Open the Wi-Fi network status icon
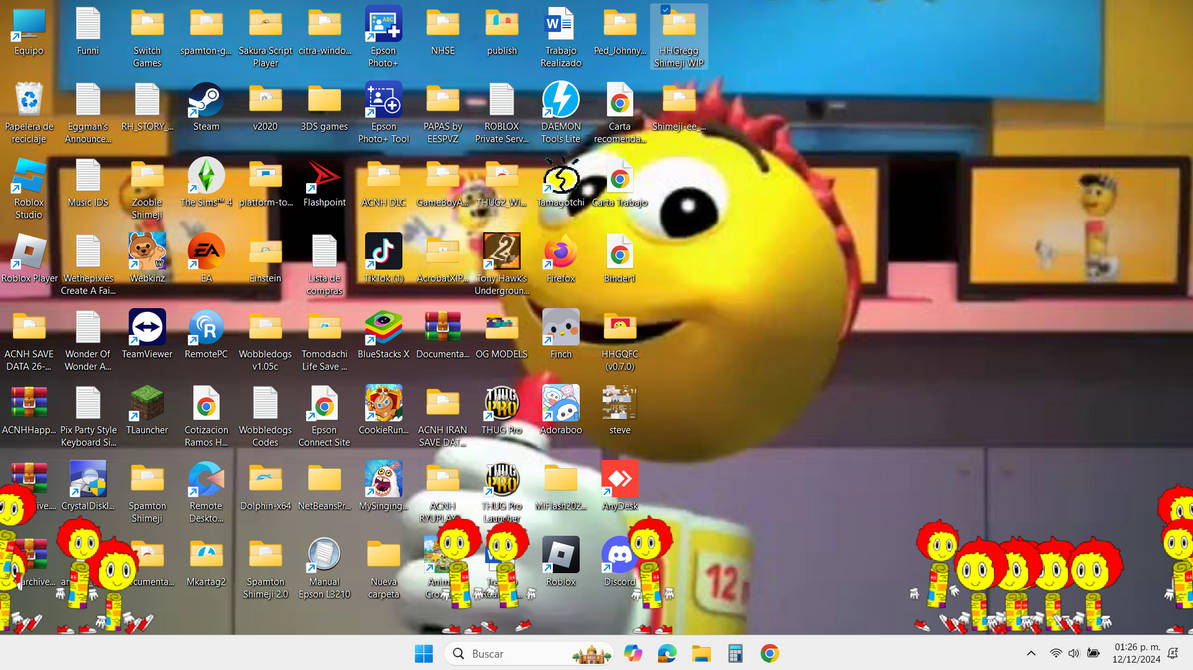The height and width of the screenshot is (670, 1193). tap(1055, 653)
